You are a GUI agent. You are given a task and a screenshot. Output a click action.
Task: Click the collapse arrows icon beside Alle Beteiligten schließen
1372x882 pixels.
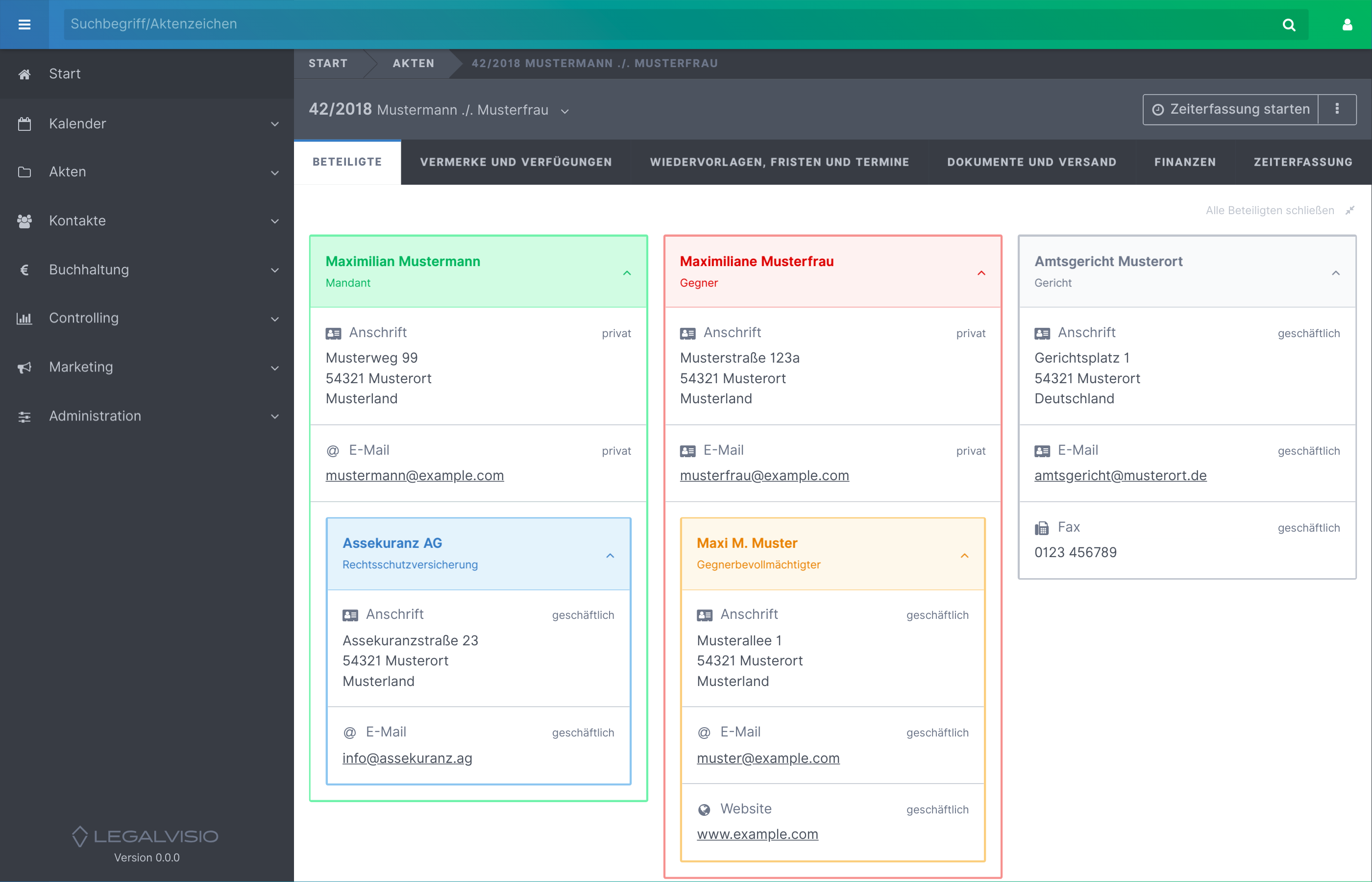coord(1350,210)
